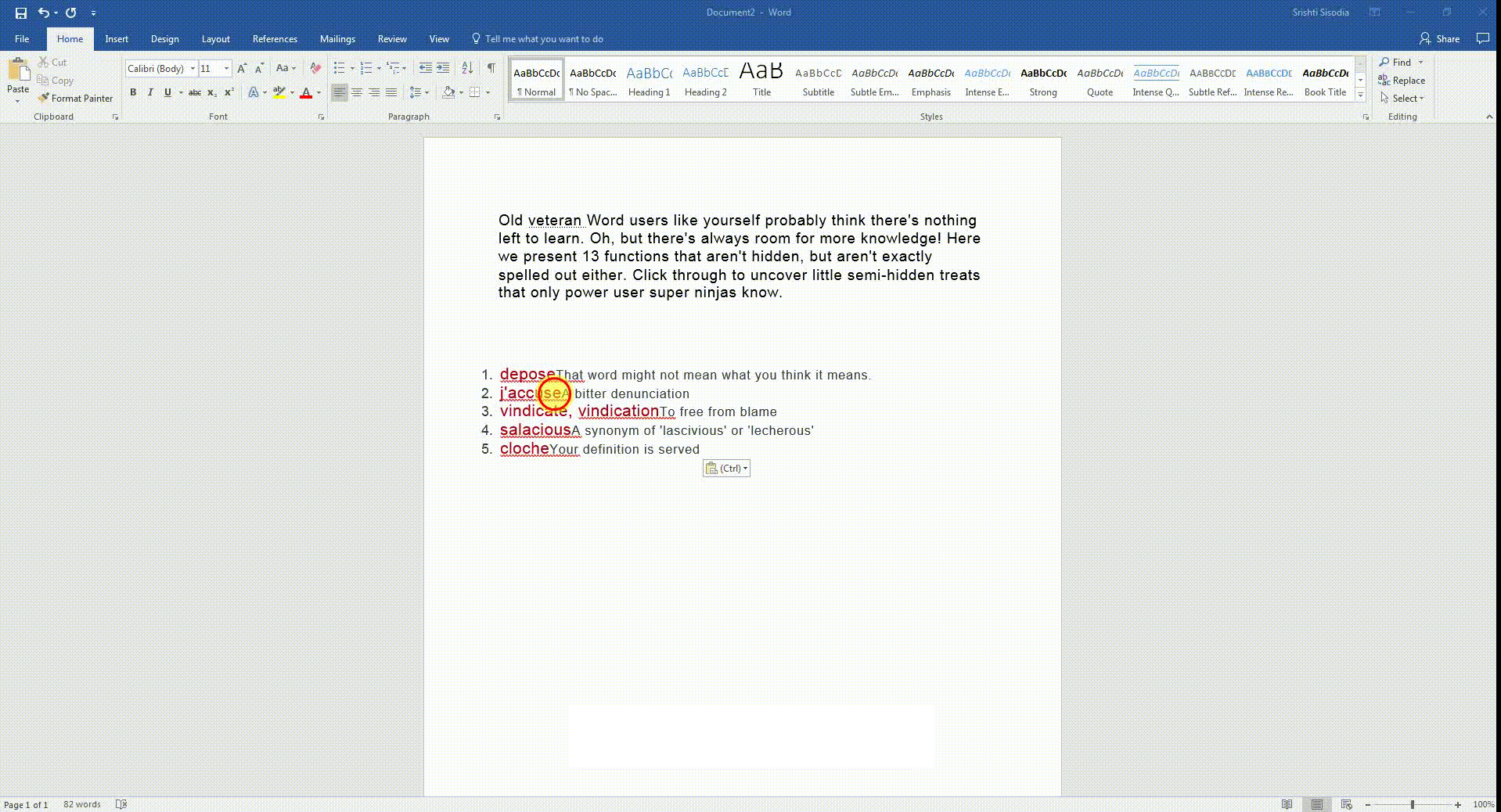
Task: Toggle Underline formatting
Action: coord(167,92)
